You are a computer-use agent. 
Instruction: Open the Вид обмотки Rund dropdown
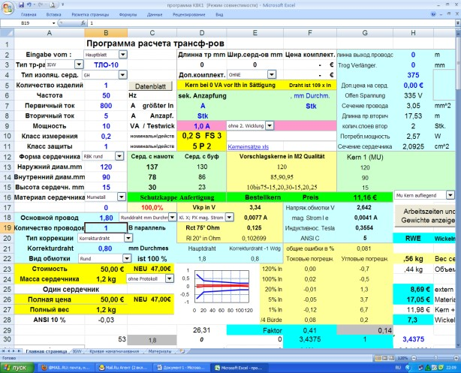click(x=127, y=258)
